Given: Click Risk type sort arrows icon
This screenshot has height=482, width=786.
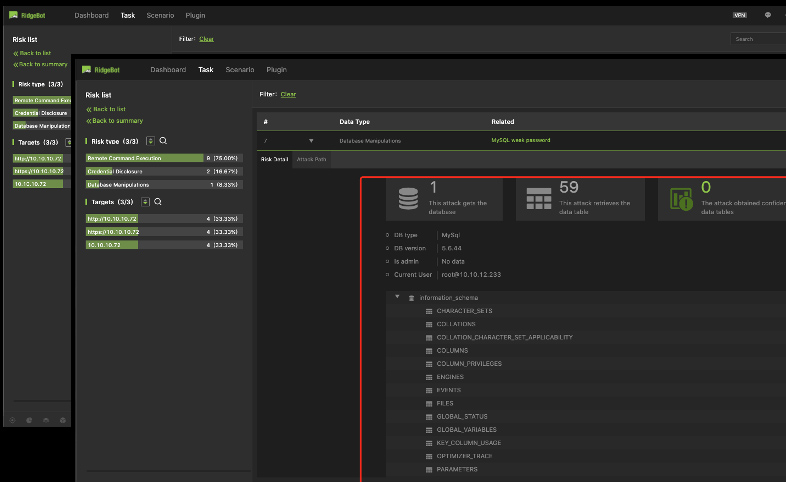Looking at the screenshot, I should [x=150, y=141].
